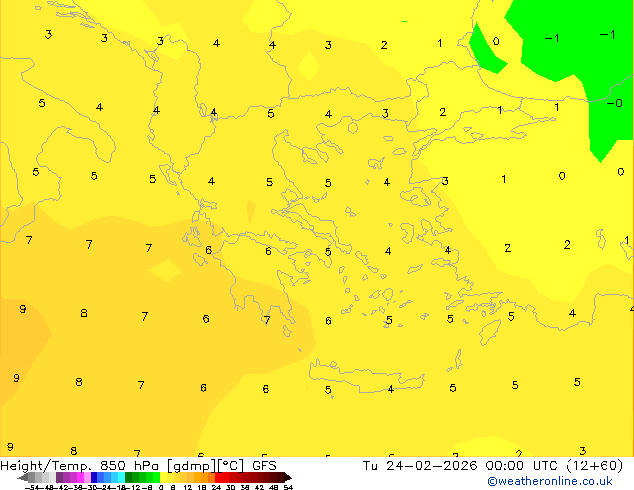Viewport: 634px width, 490px height.
Task: Pick the dark blue legend swatch
Action: tap(94, 477)
